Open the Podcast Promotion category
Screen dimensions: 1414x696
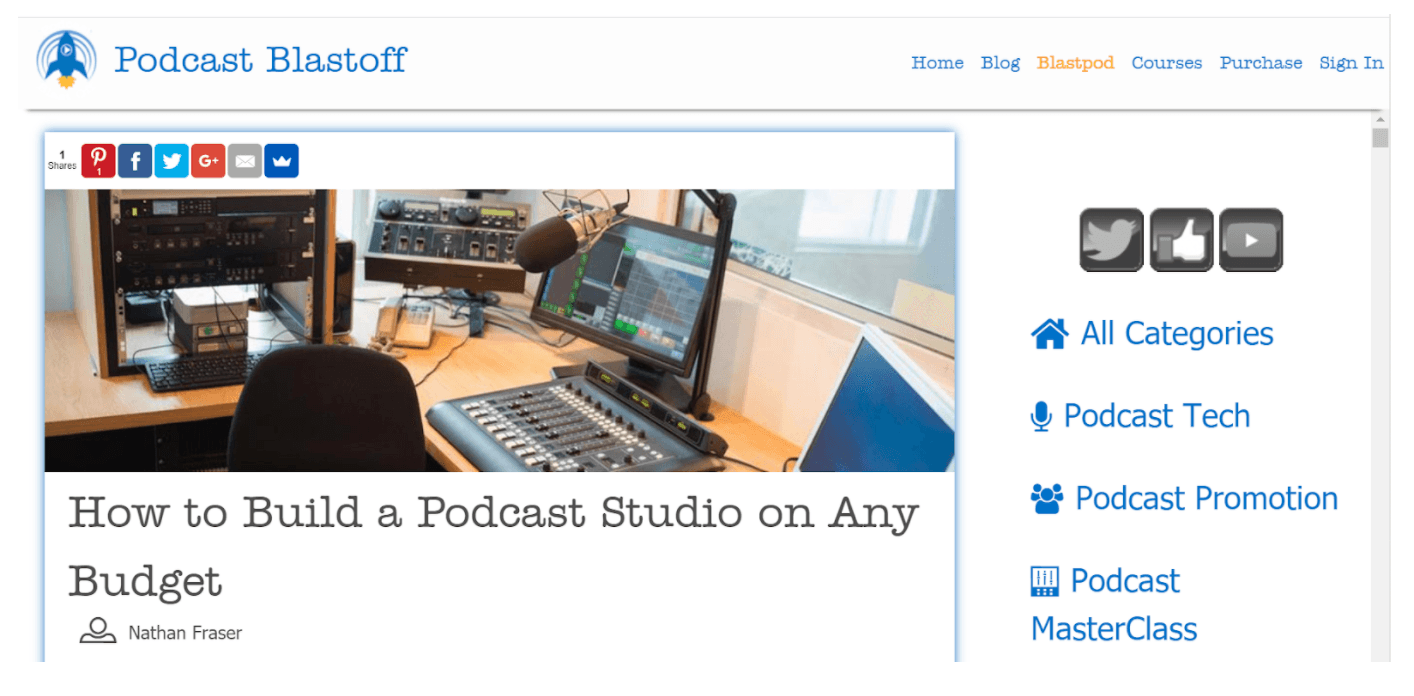pyautogui.click(x=1206, y=499)
